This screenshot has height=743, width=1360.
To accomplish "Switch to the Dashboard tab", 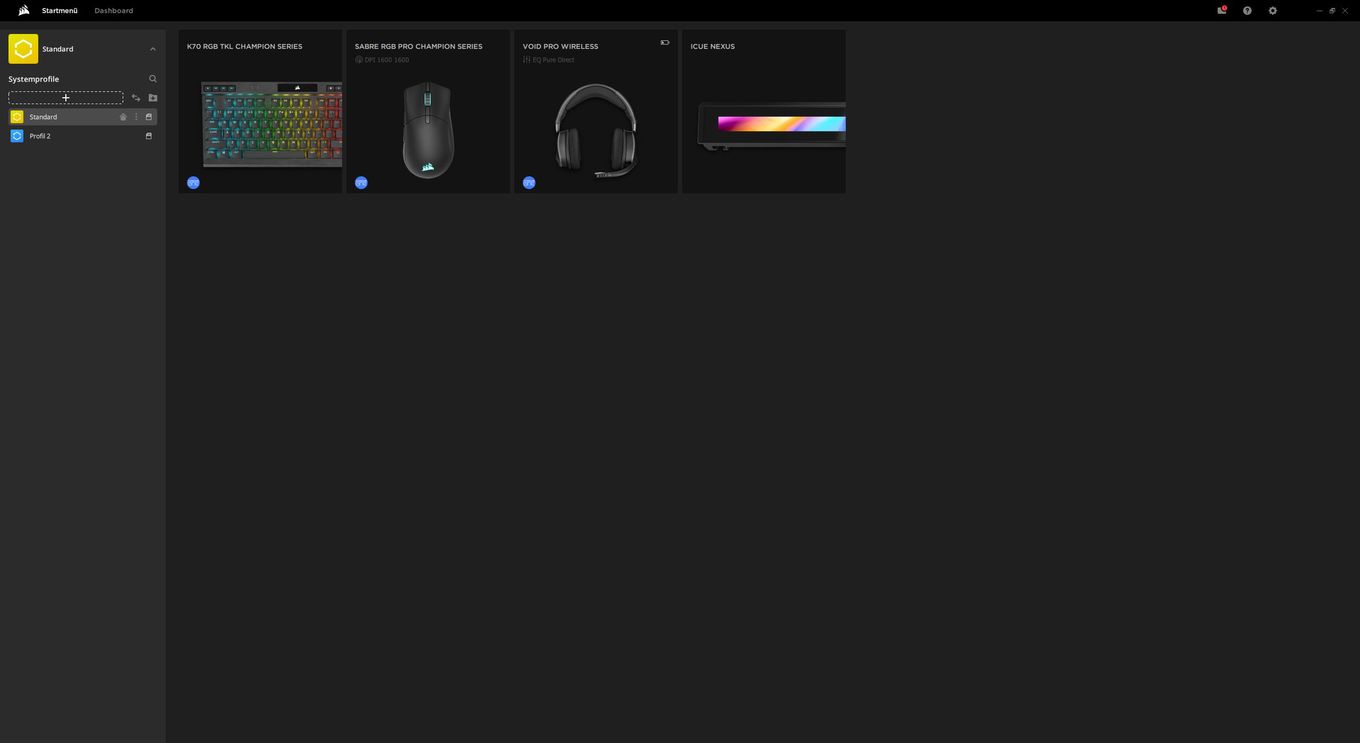I will tap(114, 10).
